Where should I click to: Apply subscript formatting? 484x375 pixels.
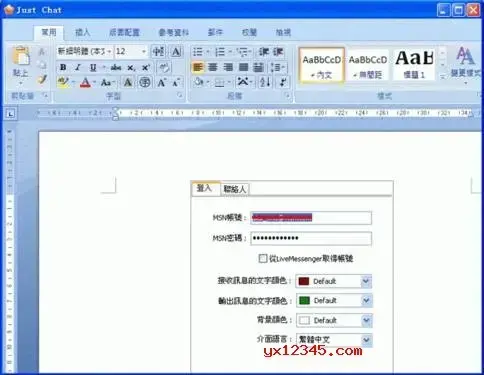[x=131, y=67]
